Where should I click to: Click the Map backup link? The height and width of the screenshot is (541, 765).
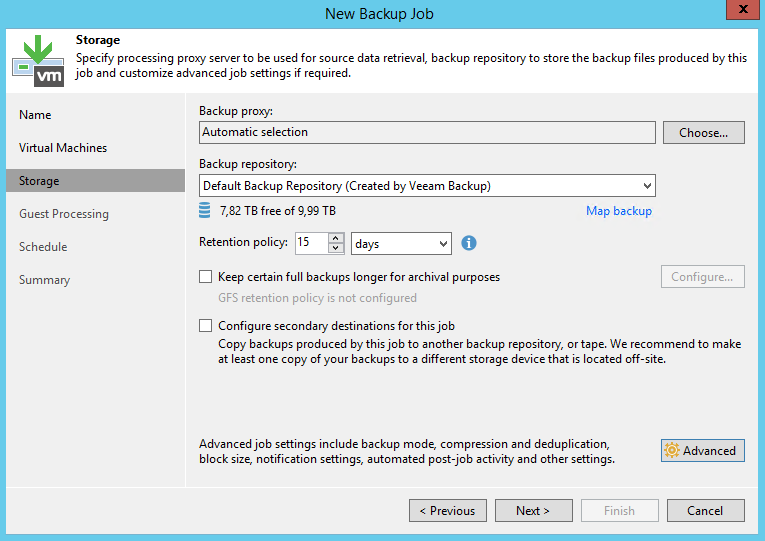point(618,211)
